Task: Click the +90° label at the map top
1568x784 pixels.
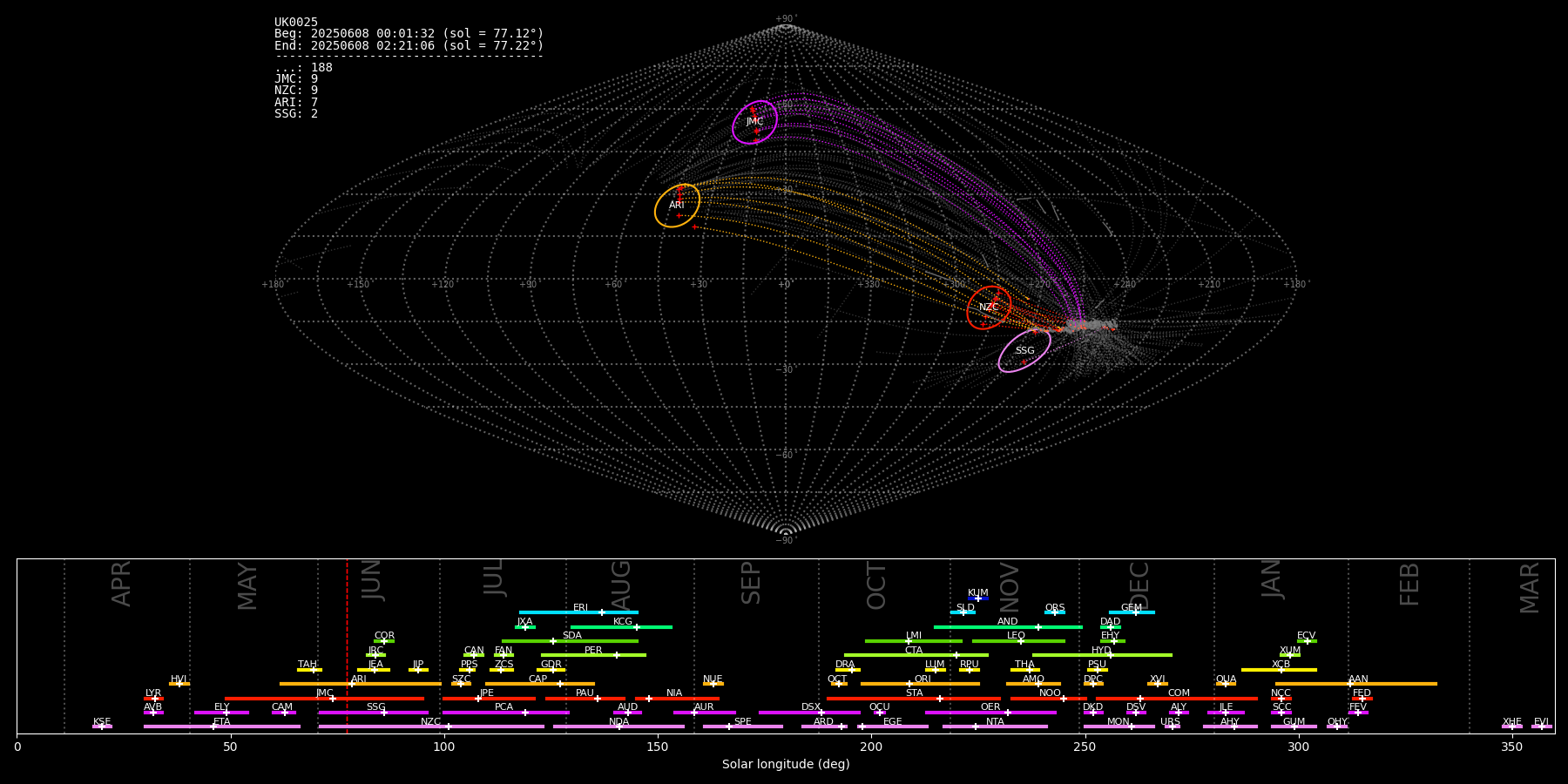Action: 786,19
